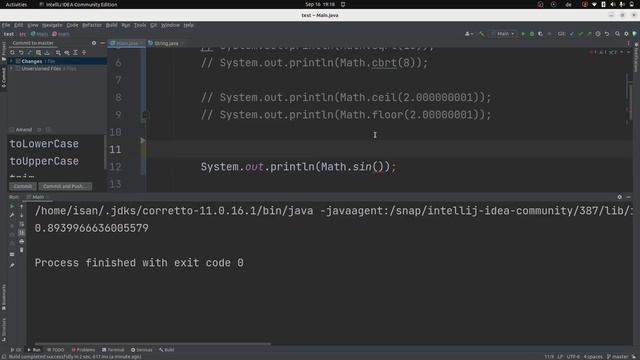Image resolution: width=640 pixels, height=360 pixels.
Task: Toggle scroll to end icon in Run panel
Action: (22, 233)
